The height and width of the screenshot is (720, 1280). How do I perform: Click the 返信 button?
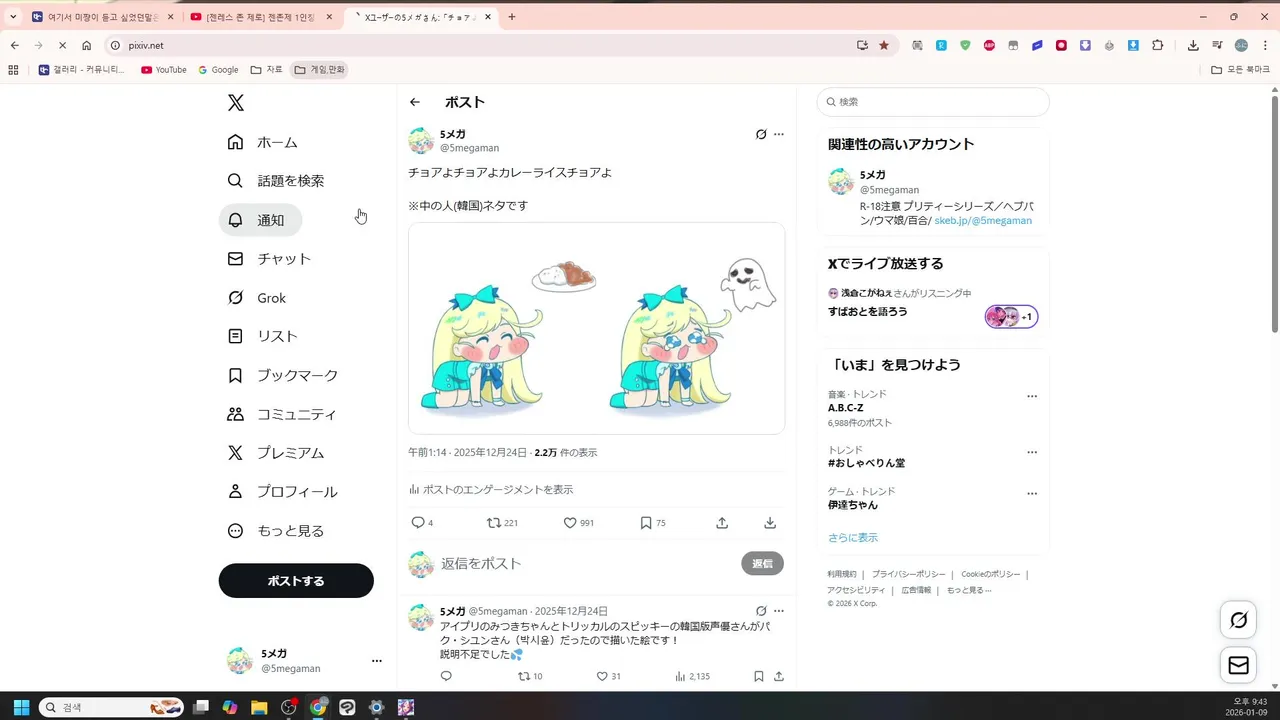(x=762, y=564)
